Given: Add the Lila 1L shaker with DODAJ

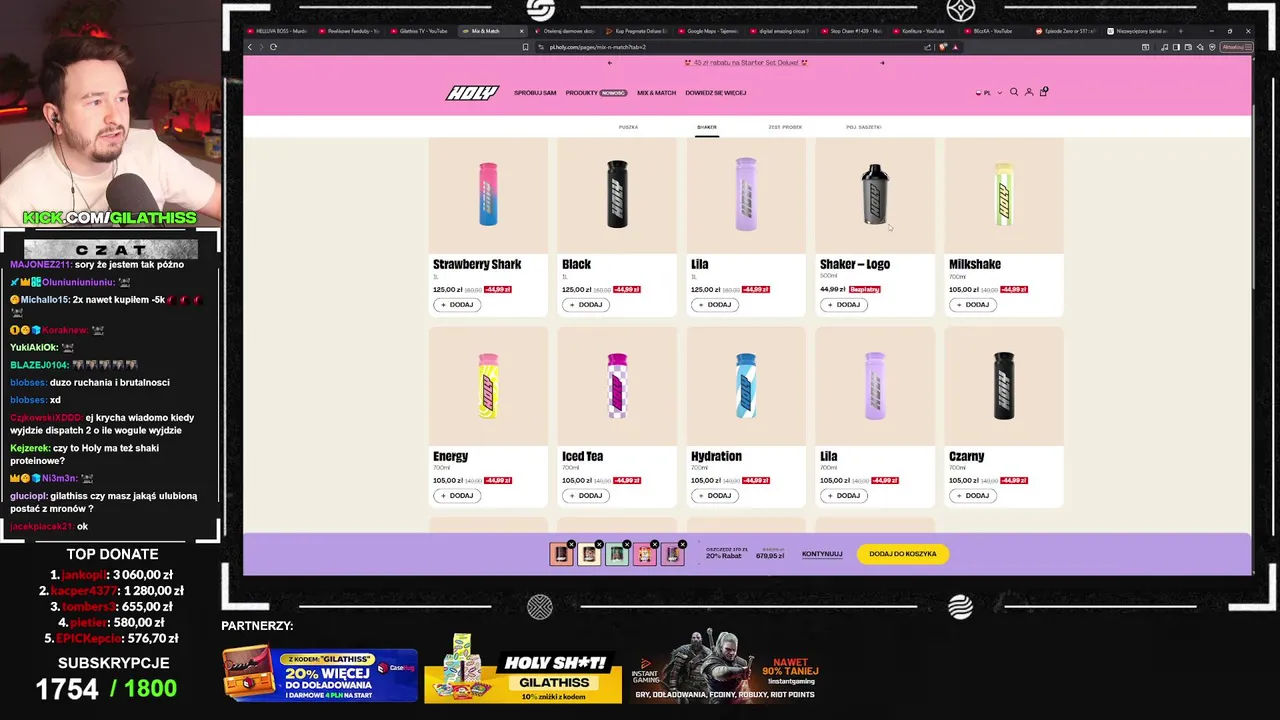Looking at the screenshot, I should 715,305.
